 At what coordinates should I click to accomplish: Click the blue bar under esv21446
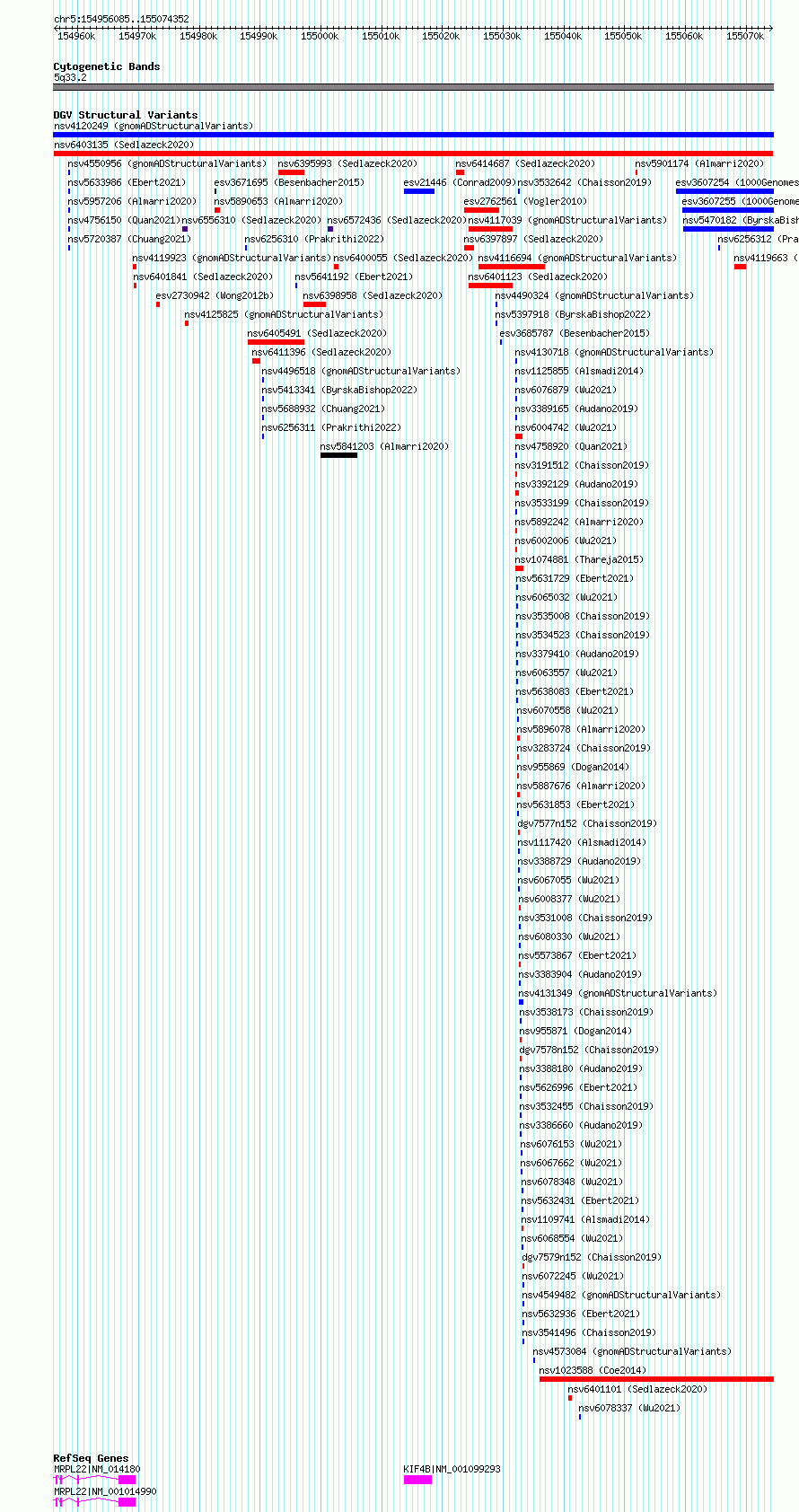coord(419,191)
